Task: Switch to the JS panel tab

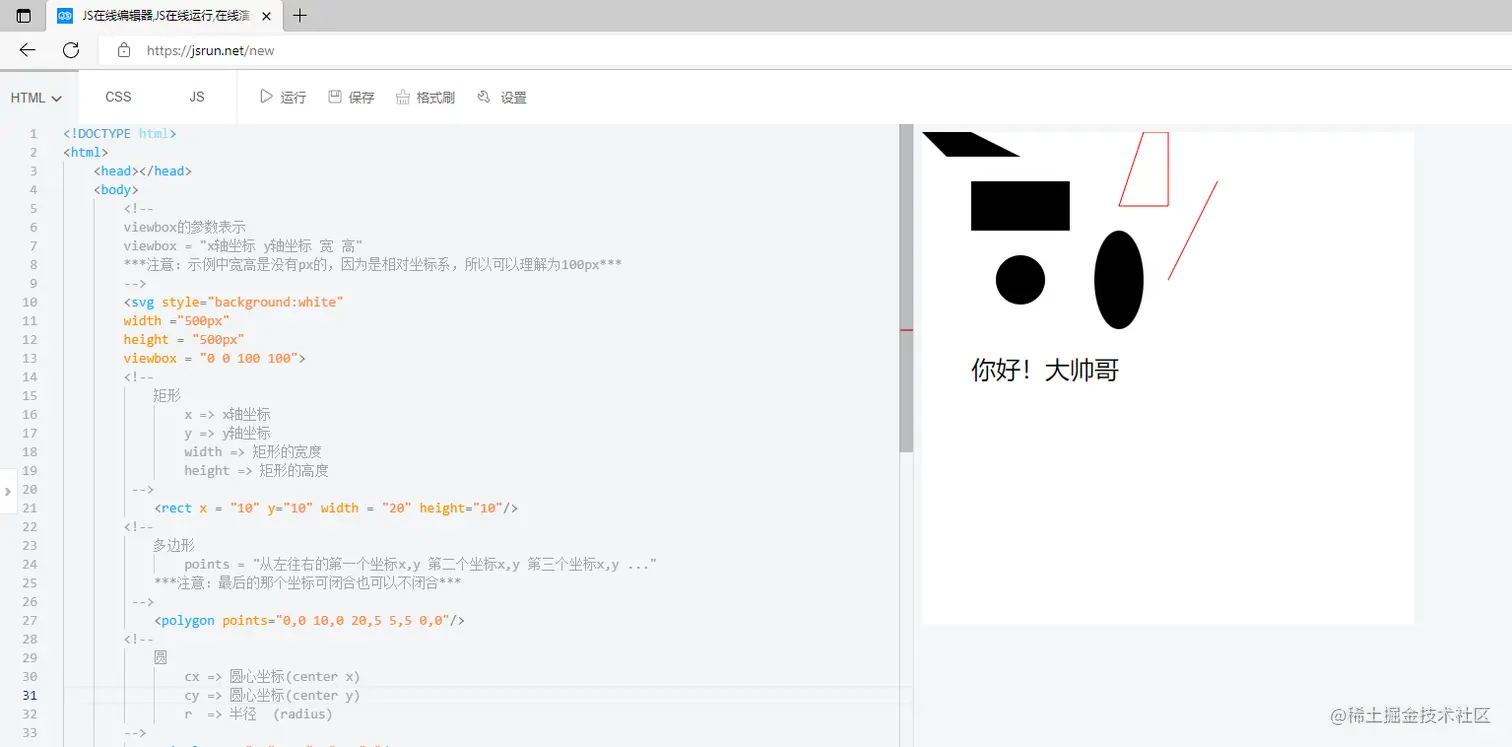Action: pyautogui.click(x=197, y=97)
